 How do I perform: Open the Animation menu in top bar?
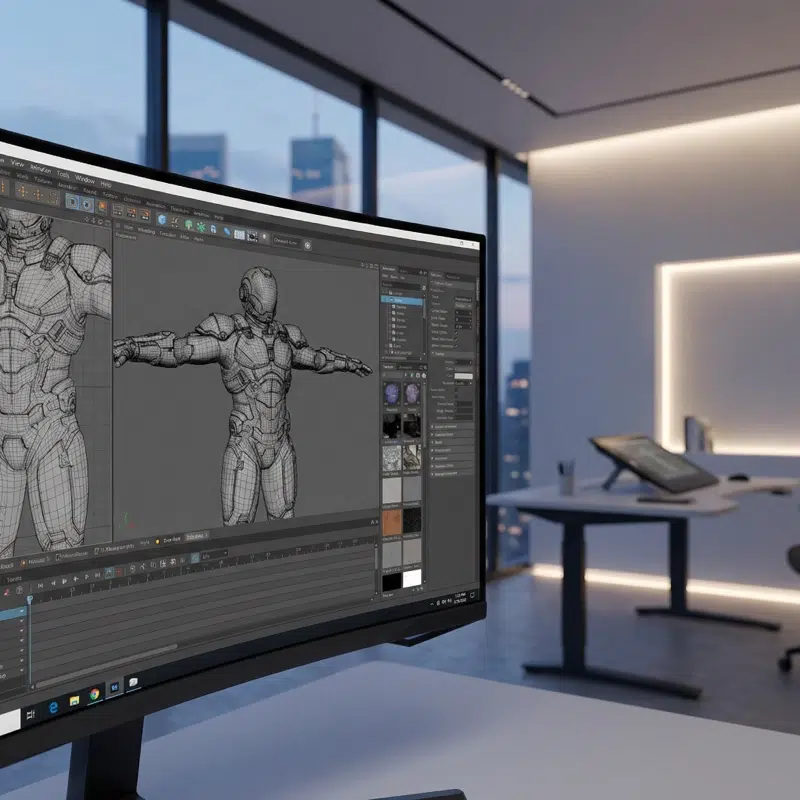point(40,169)
